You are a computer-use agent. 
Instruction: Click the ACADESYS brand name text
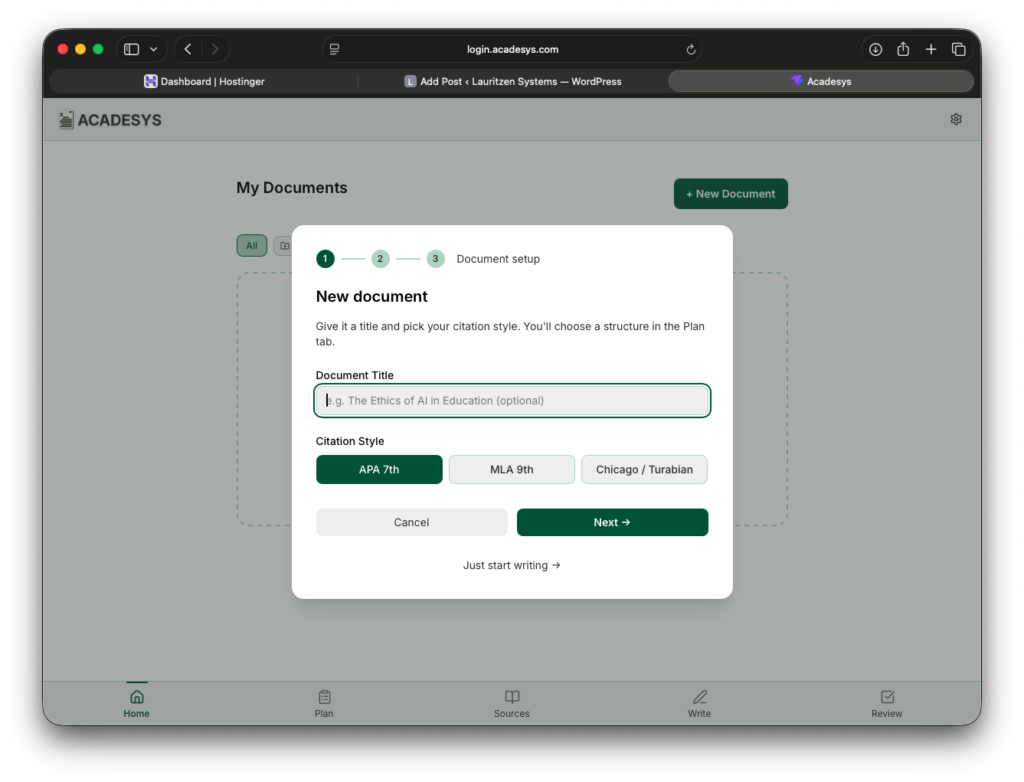[x=120, y=120]
